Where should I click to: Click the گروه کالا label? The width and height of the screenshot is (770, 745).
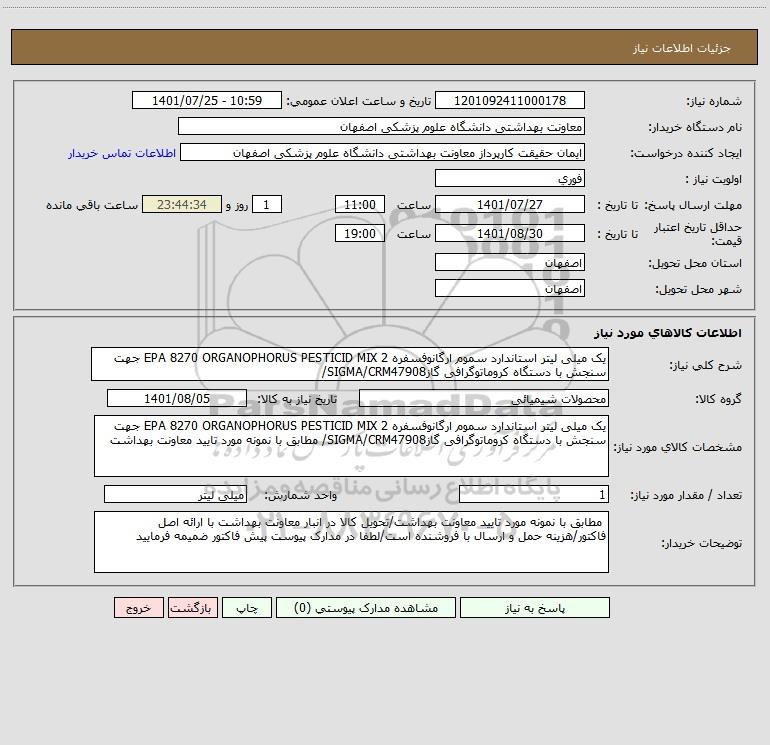click(x=718, y=399)
